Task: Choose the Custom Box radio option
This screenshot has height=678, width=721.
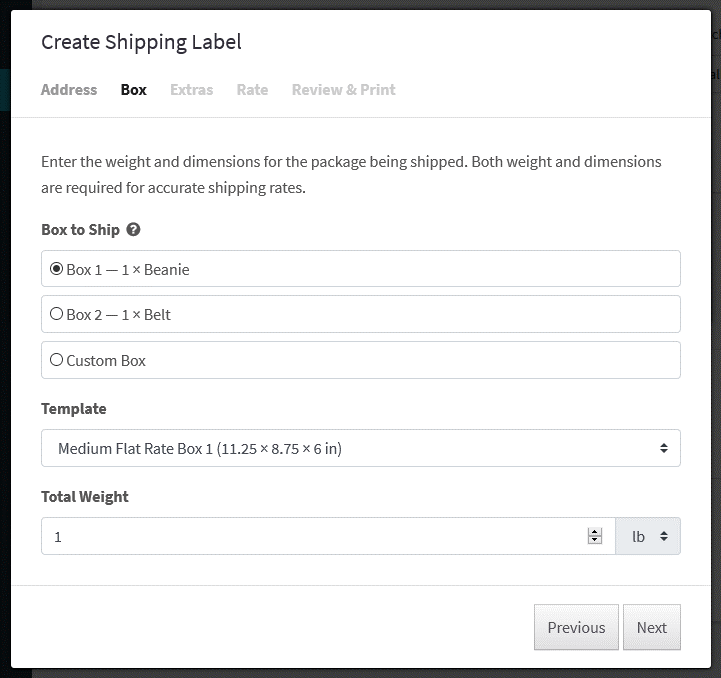Action: coord(56,360)
